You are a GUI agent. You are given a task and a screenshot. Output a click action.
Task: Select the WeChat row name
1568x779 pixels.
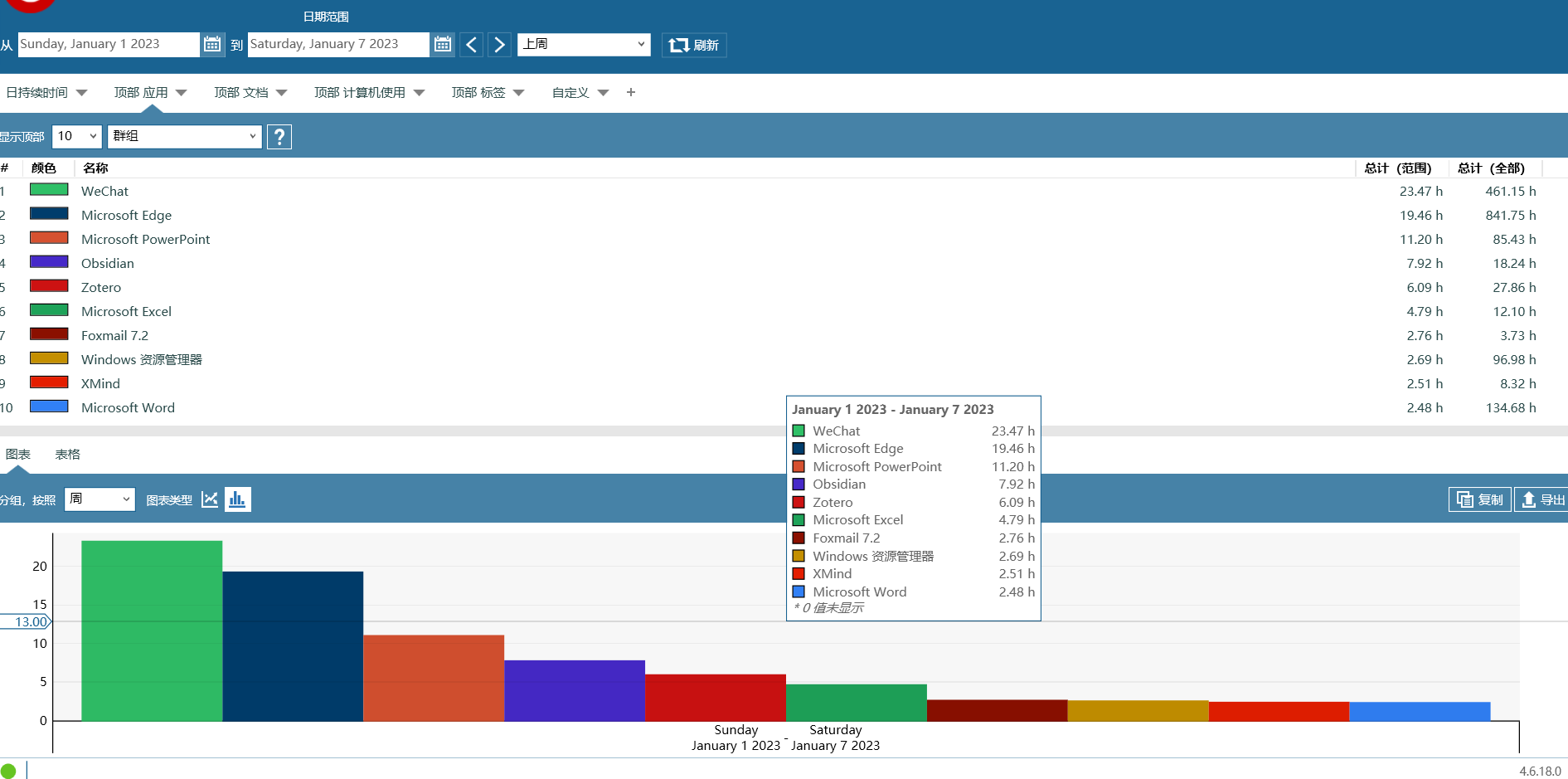point(104,191)
